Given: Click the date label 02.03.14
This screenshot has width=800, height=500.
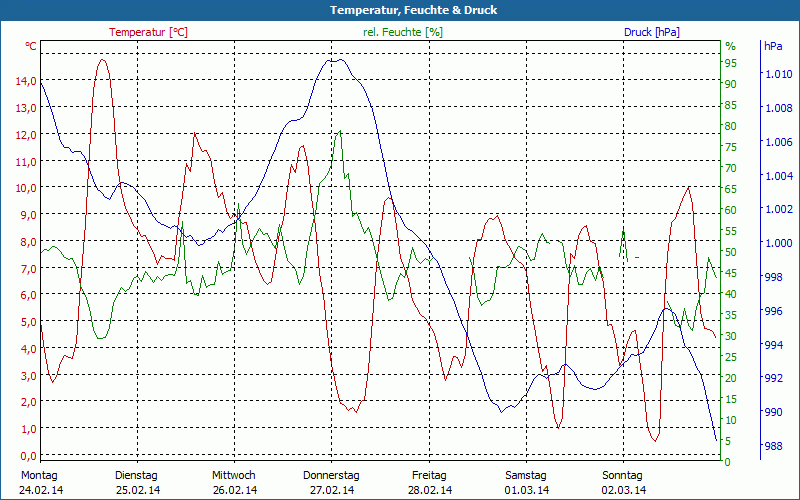Looking at the screenshot, I should [x=624, y=490].
